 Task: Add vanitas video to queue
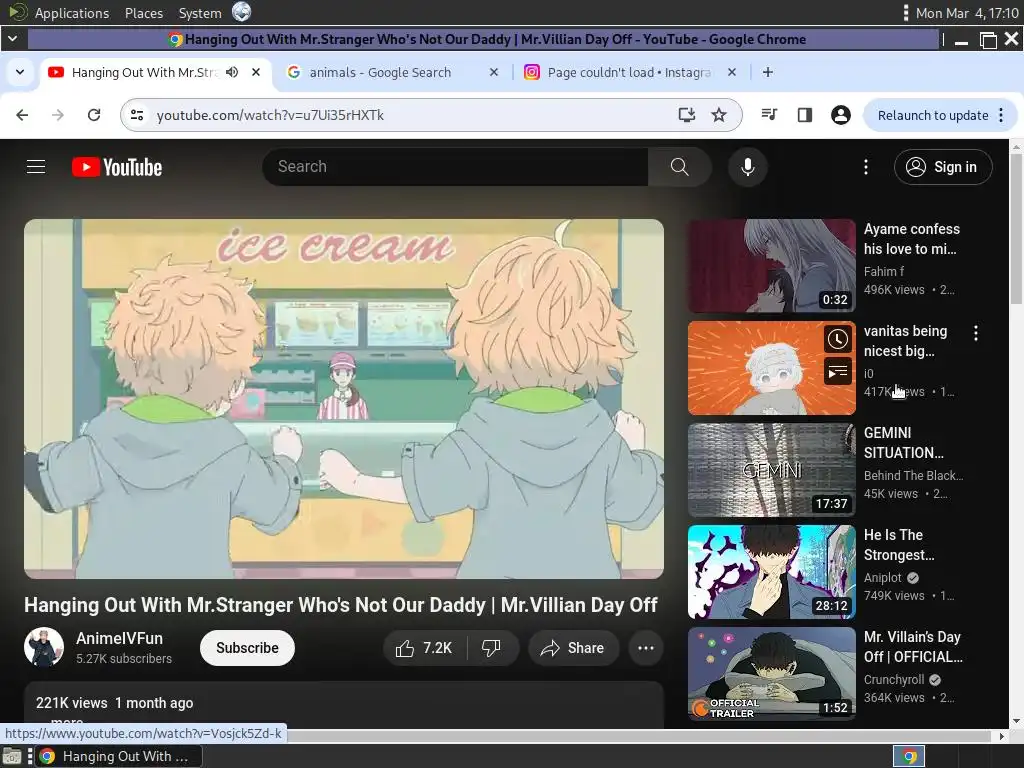click(x=838, y=372)
